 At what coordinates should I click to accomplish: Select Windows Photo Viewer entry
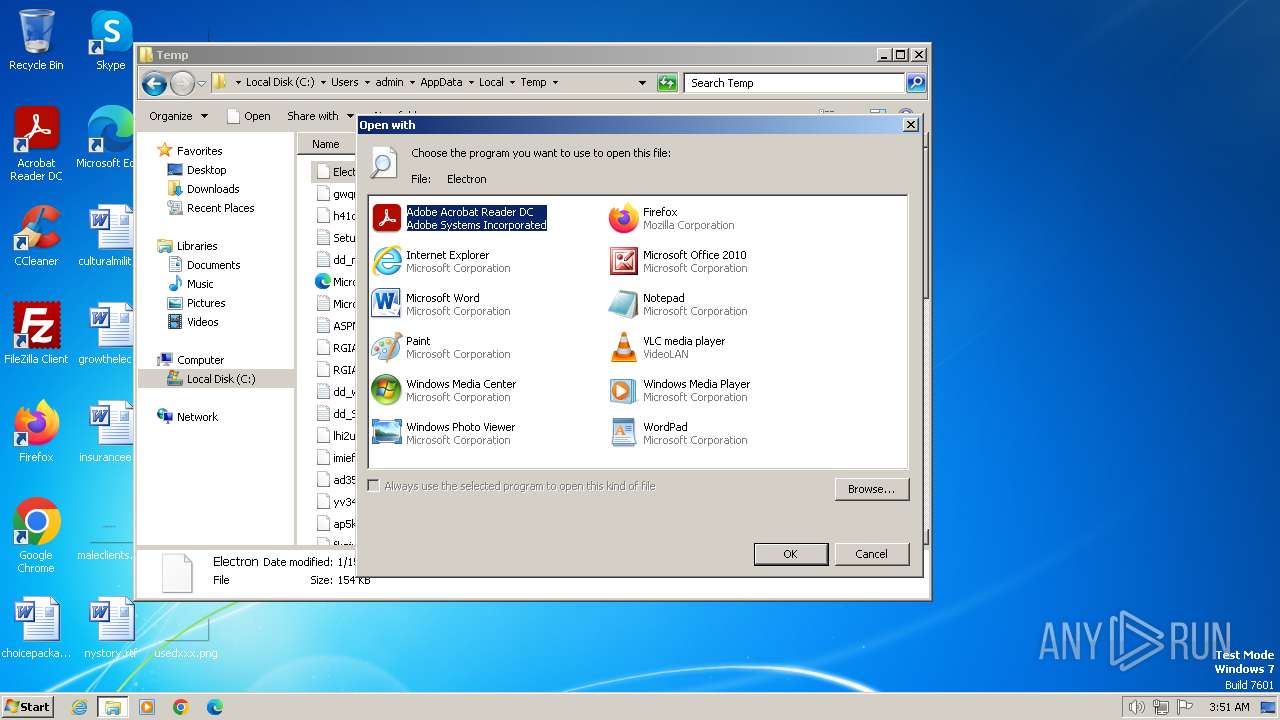pos(444,433)
